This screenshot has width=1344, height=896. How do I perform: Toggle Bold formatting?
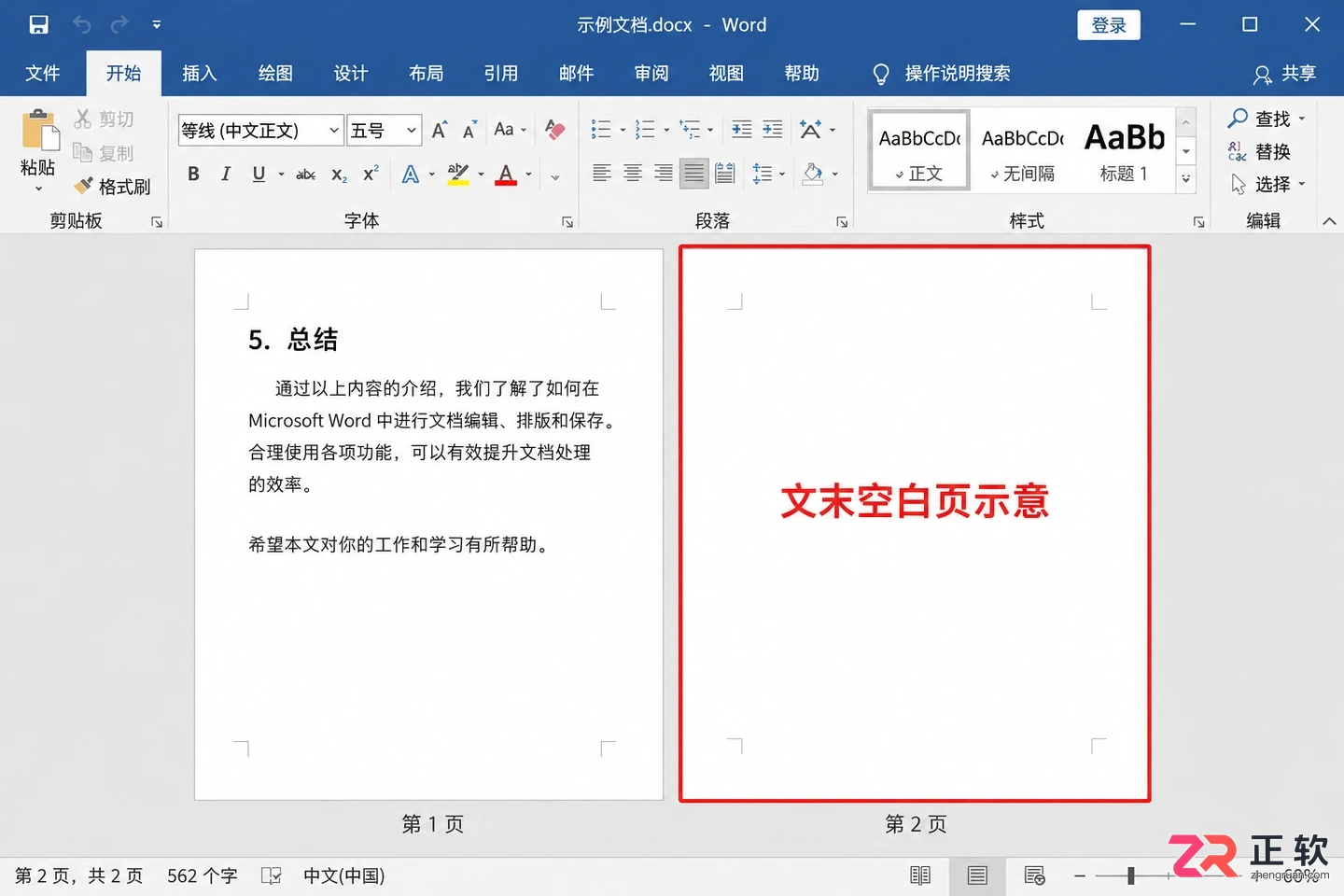pos(193,174)
